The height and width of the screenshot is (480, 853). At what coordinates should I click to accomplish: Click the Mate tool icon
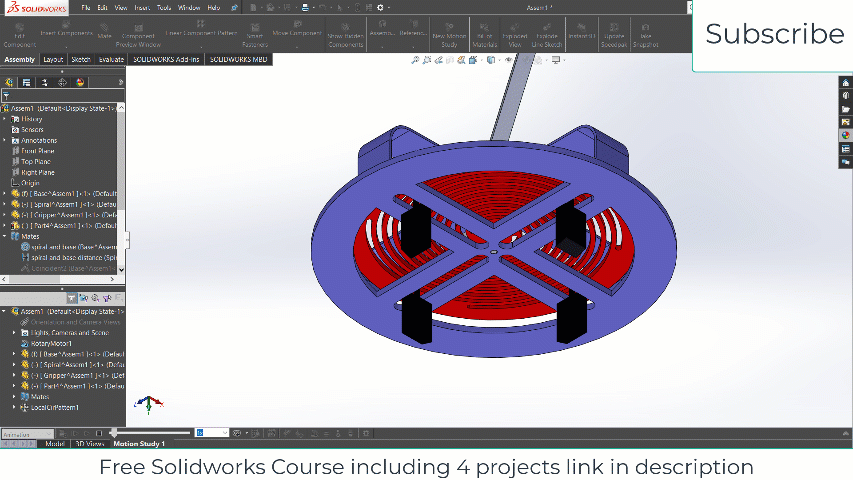pos(104,31)
